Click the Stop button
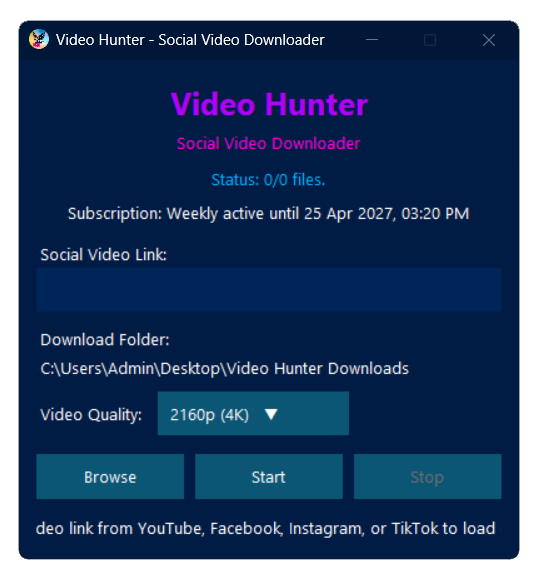The height and width of the screenshot is (580, 538). pyautogui.click(x=427, y=476)
